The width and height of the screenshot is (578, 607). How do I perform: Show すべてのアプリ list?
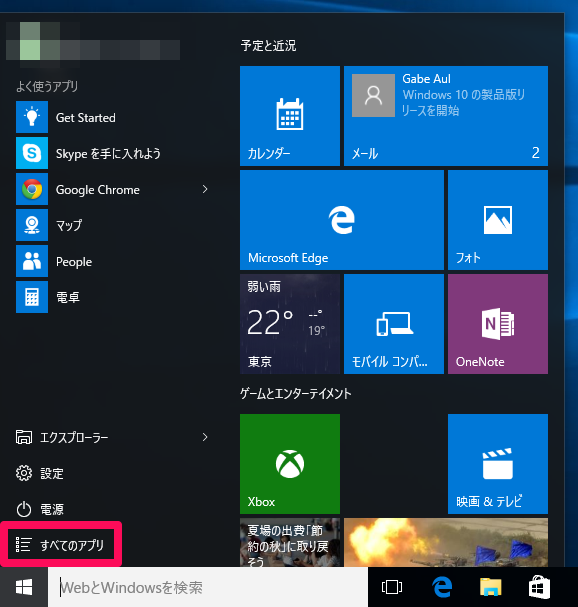point(60,545)
